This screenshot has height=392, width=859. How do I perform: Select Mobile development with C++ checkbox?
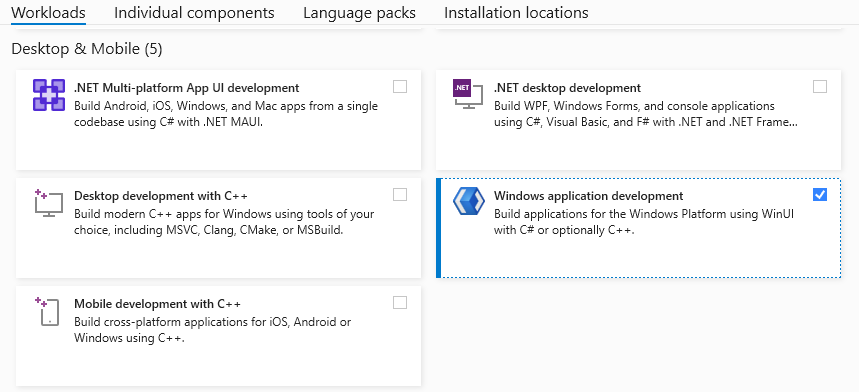point(400,302)
